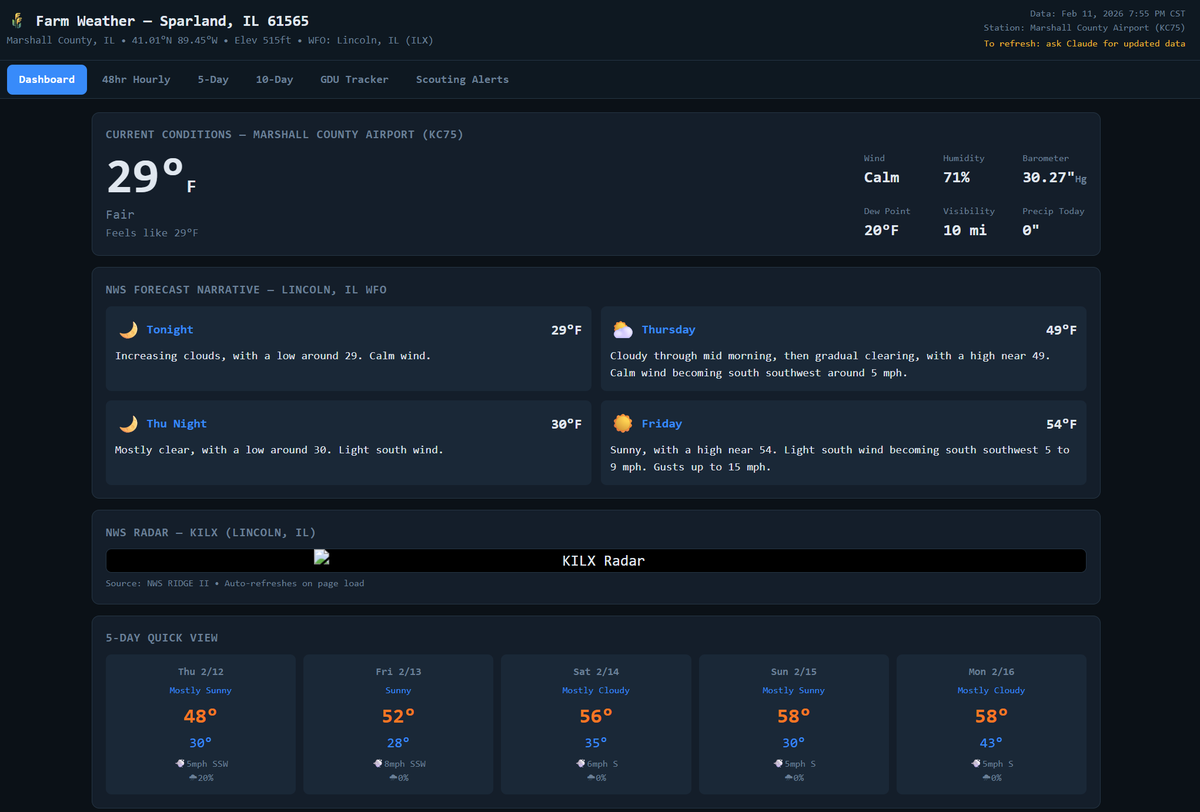Viewport: 1200px width, 812px height.
Task: Click 'Data: Feb 11, 2026 7:55 PM CST' timestamp
Action: click(x=1108, y=13)
